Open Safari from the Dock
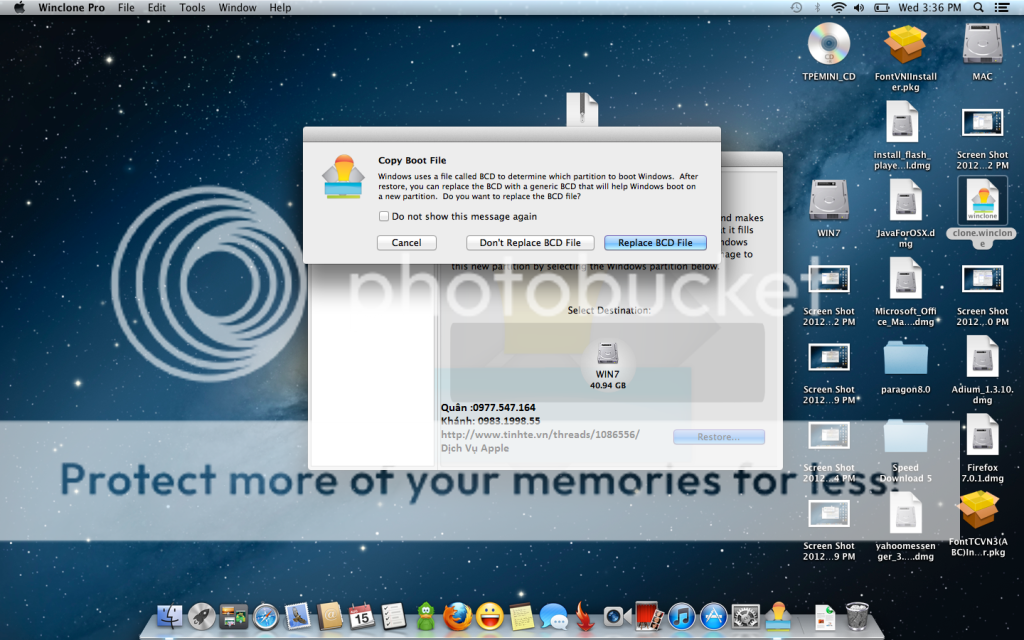This screenshot has width=1024, height=640. (x=265, y=616)
